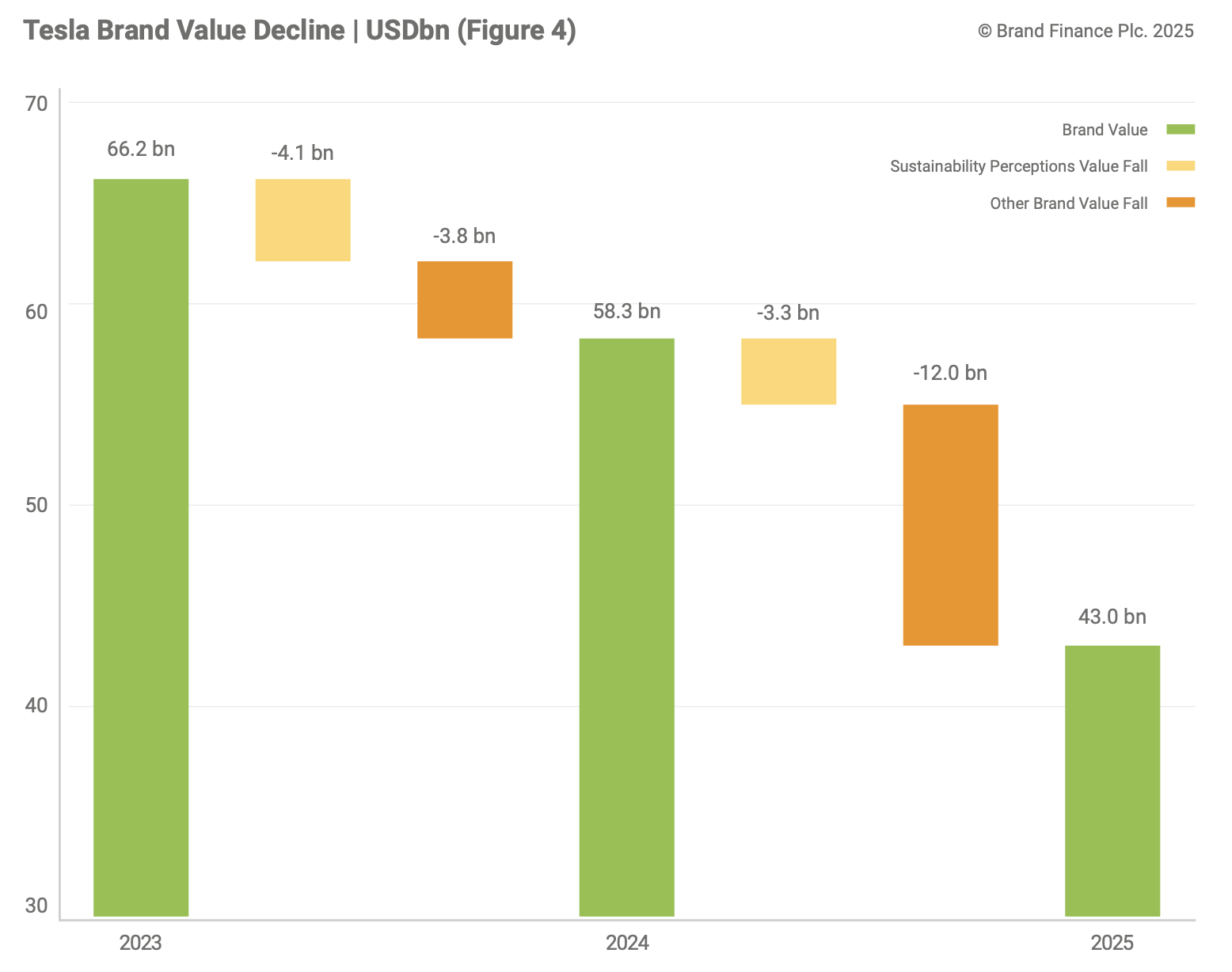Screen dimensions: 1232x972
Task: Click the 43.0 bn data label
Action: [x=1112, y=617]
